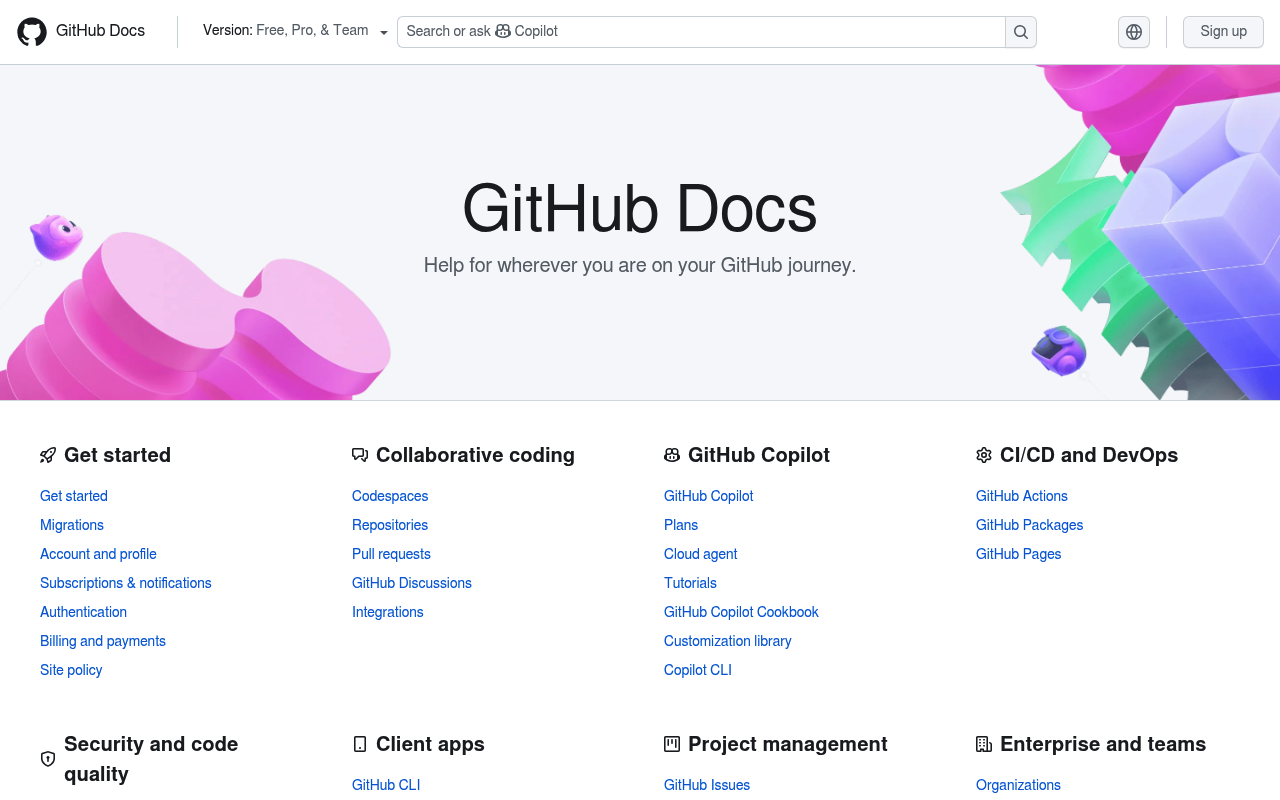Click the shield icon beside Security and code quality
Screen dimensions: 1280x800
click(x=48, y=759)
